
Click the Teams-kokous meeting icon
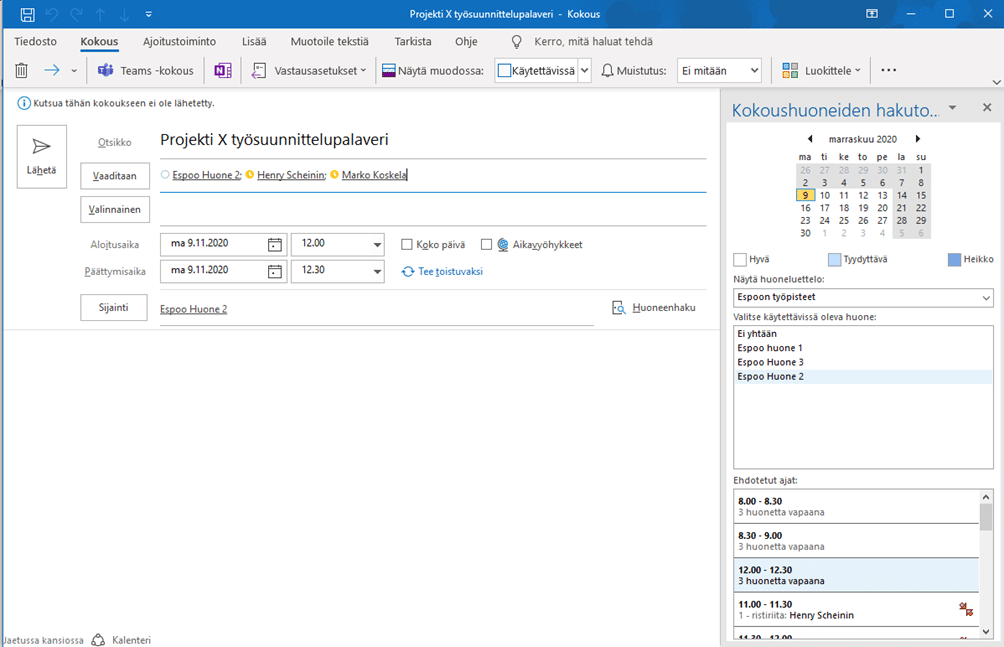[x=106, y=70]
